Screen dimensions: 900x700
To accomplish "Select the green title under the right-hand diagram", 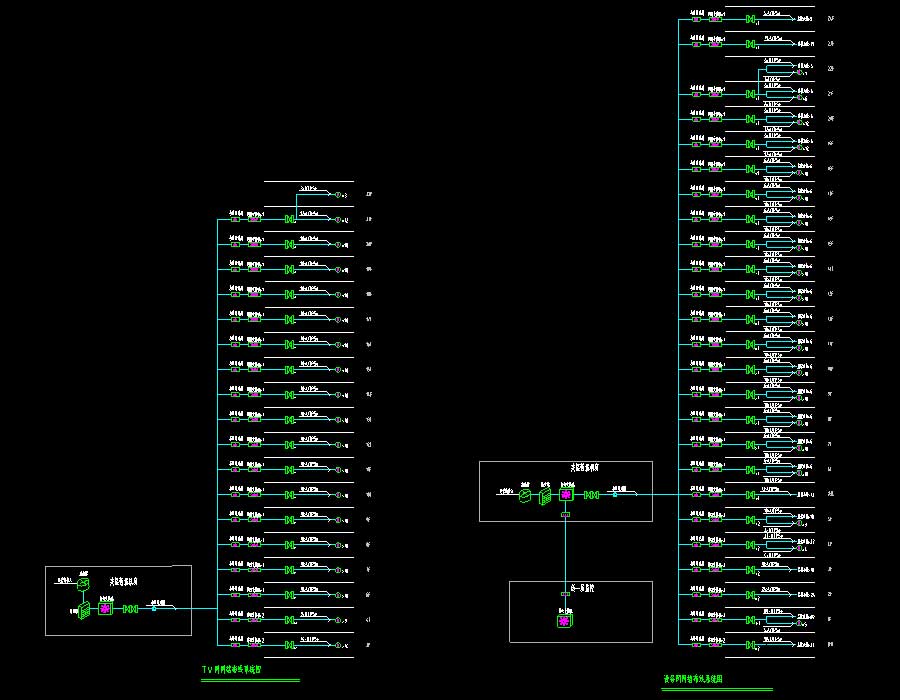I will point(693,679).
